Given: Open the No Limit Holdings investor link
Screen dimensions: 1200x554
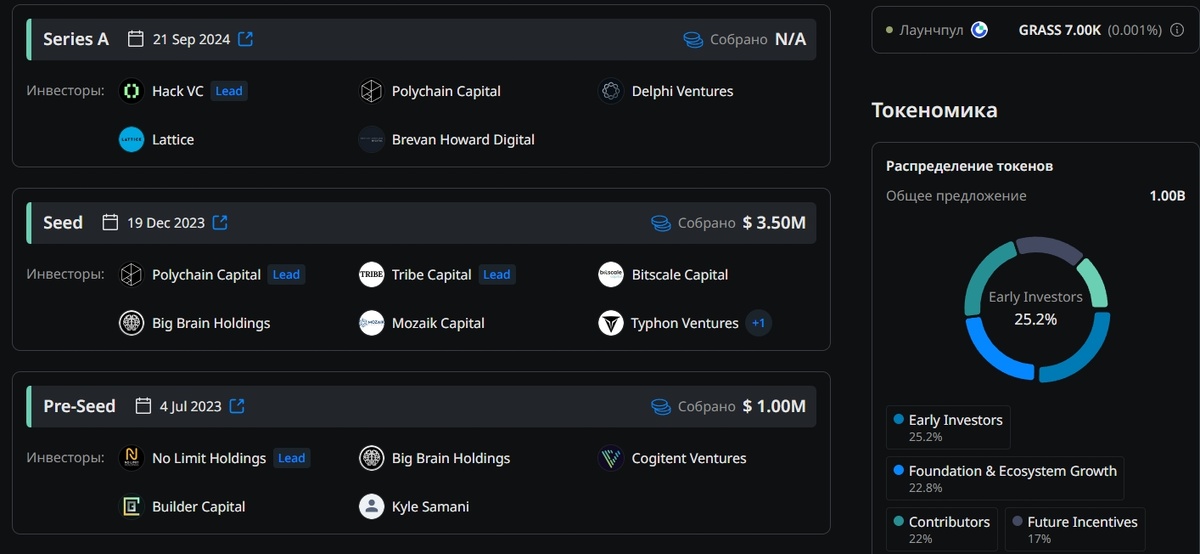Looking at the screenshot, I should (x=208, y=458).
